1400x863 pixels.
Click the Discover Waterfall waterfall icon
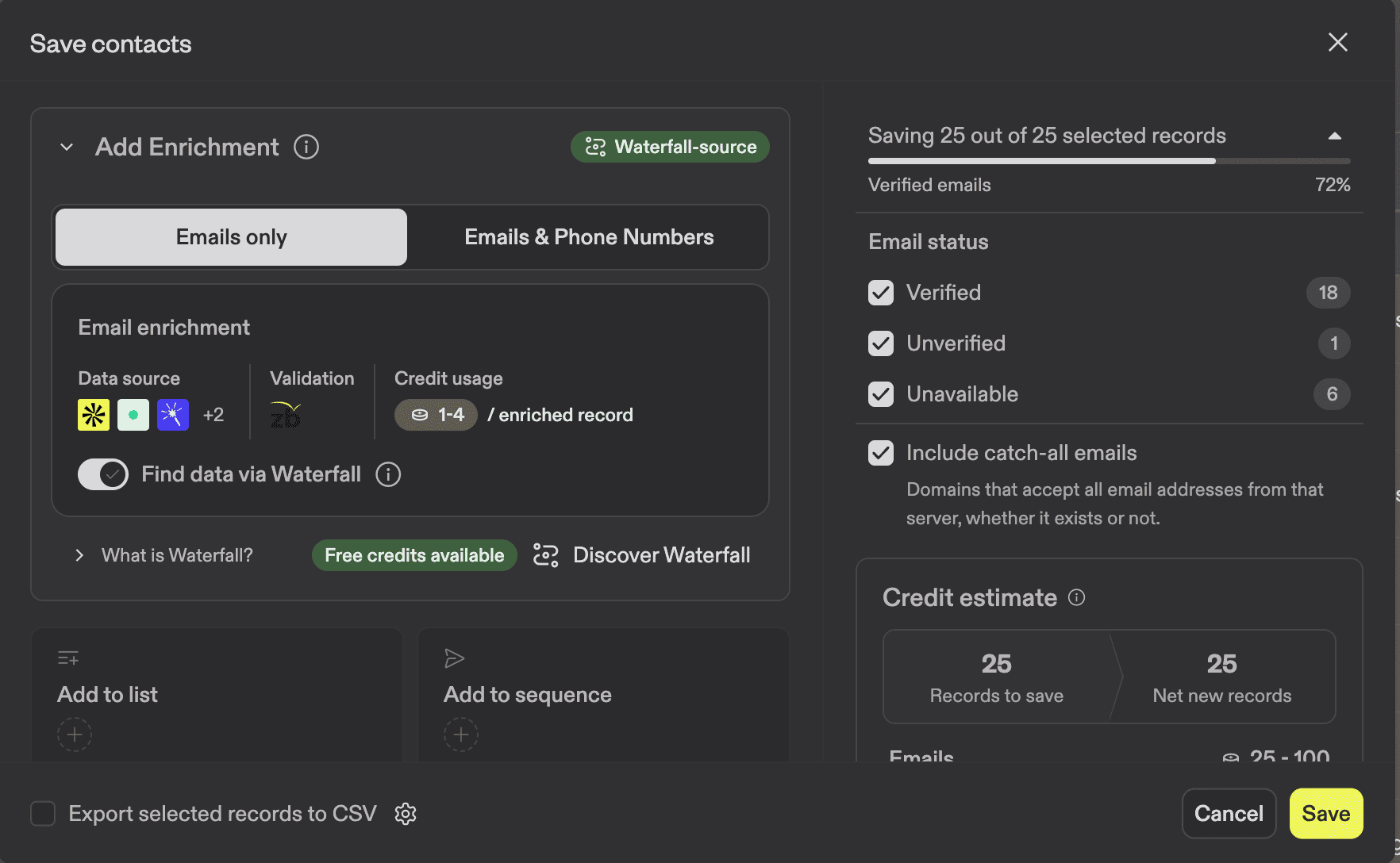(x=546, y=554)
